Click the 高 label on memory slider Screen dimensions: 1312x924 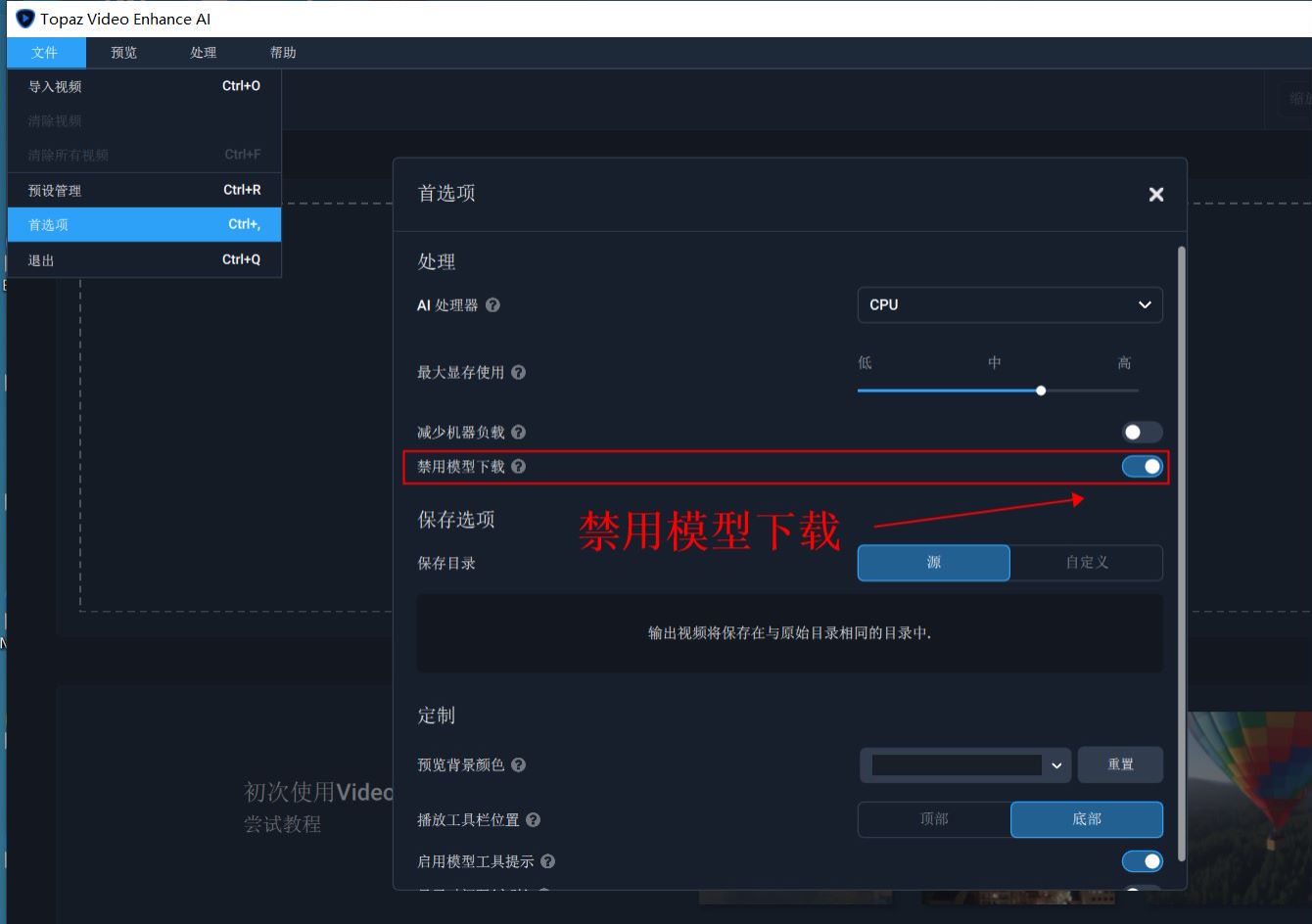(1124, 363)
